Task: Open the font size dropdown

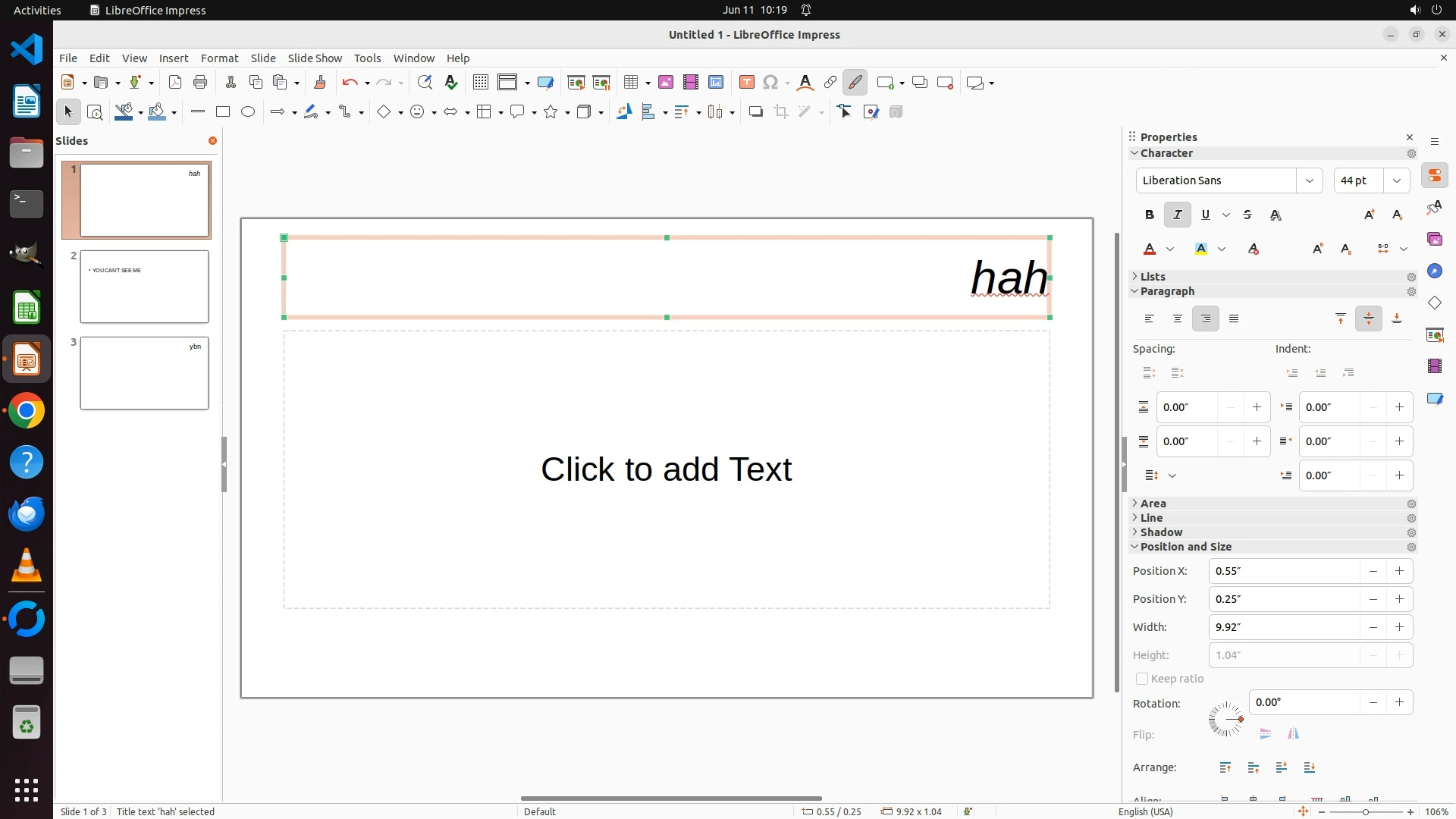Action: coord(1397,180)
